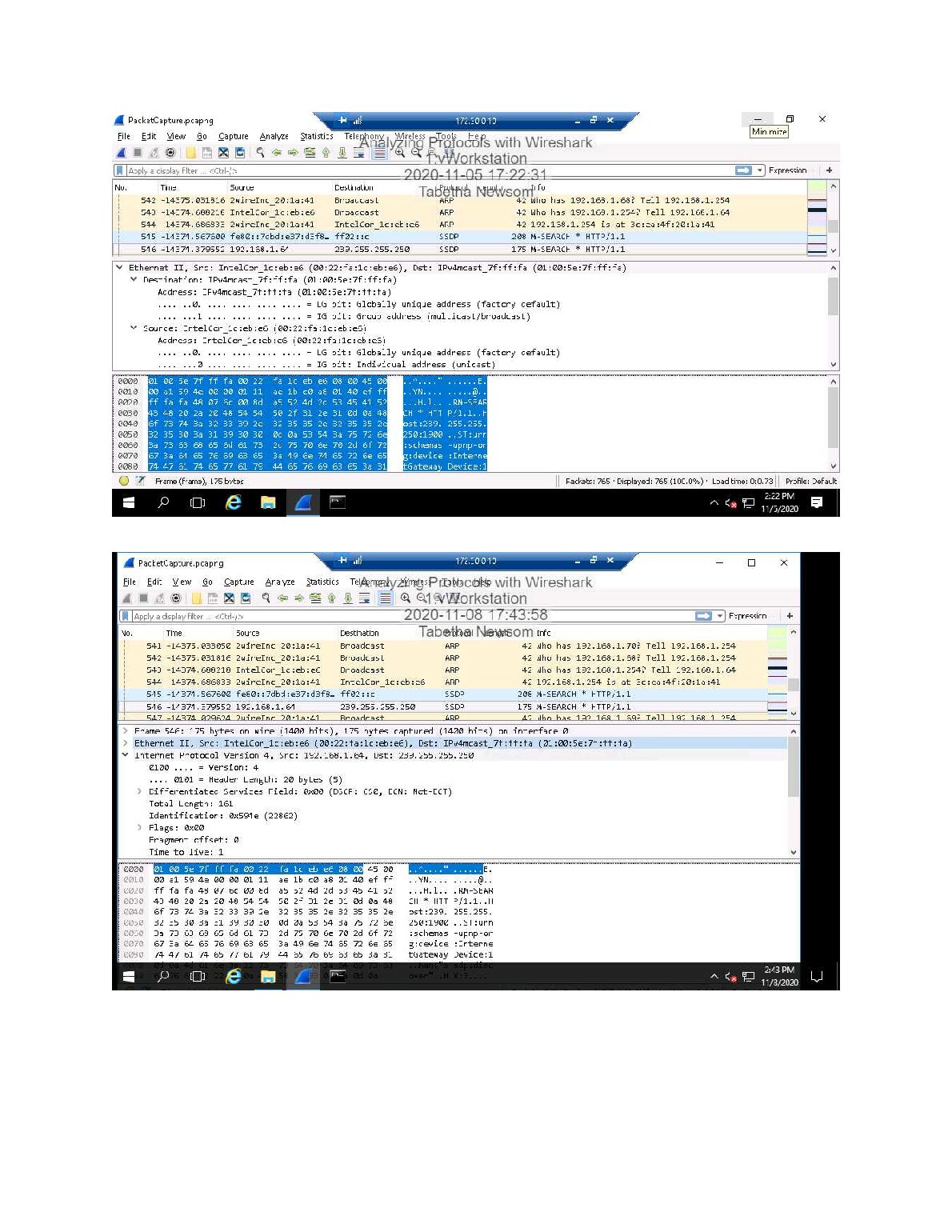This screenshot has height=1232, width=952.
Task: Find a packet in the upper Wireshark toolbar
Action: [x=260, y=153]
